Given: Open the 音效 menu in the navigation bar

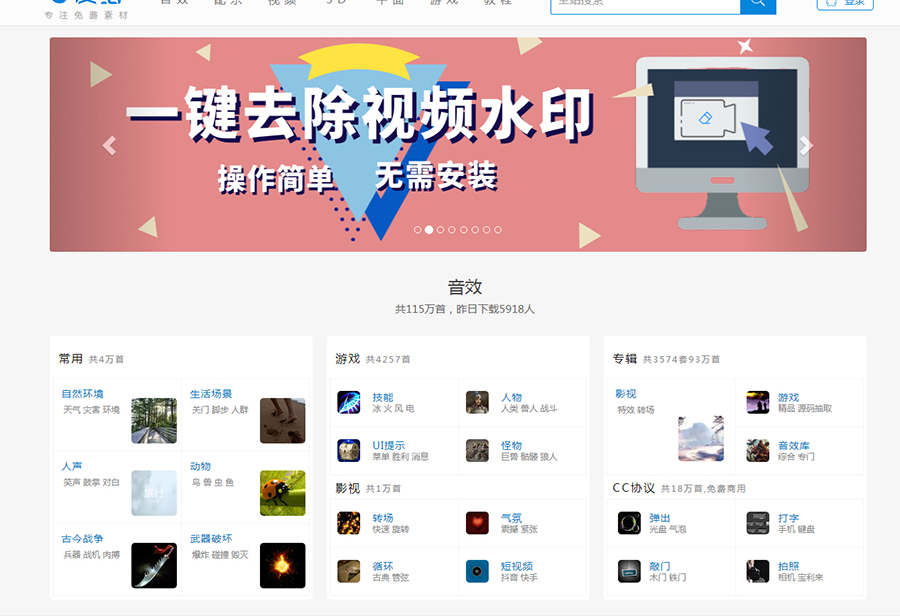Looking at the screenshot, I should pos(175,2).
